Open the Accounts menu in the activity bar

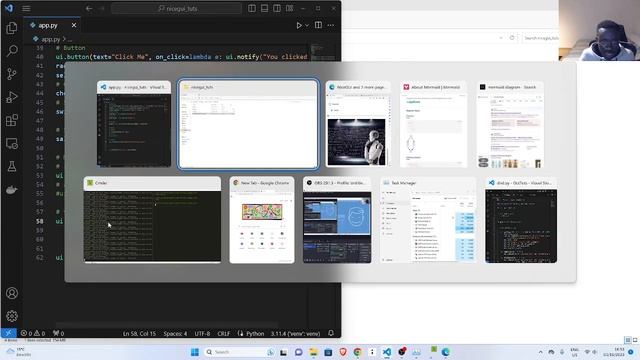pyautogui.click(x=12, y=293)
